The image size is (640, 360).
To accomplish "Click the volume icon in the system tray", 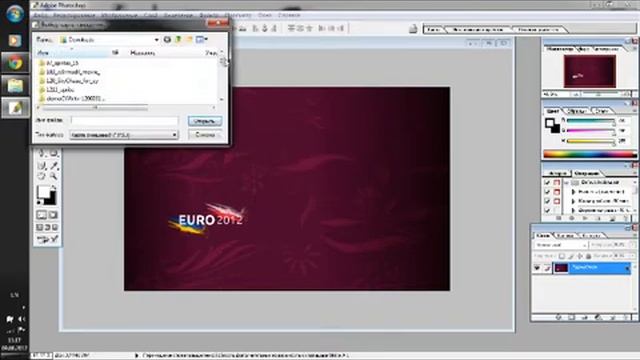I will [x=21, y=319].
